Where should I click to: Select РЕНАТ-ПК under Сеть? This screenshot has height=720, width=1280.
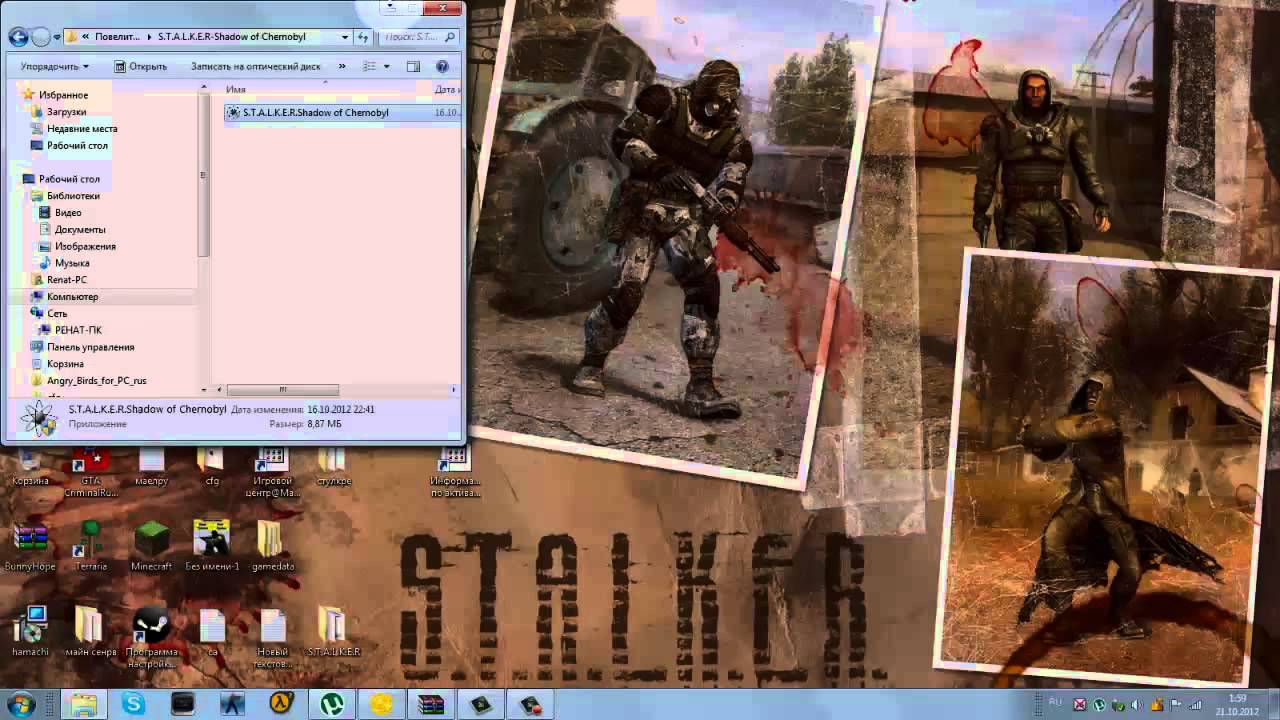tap(78, 330)
